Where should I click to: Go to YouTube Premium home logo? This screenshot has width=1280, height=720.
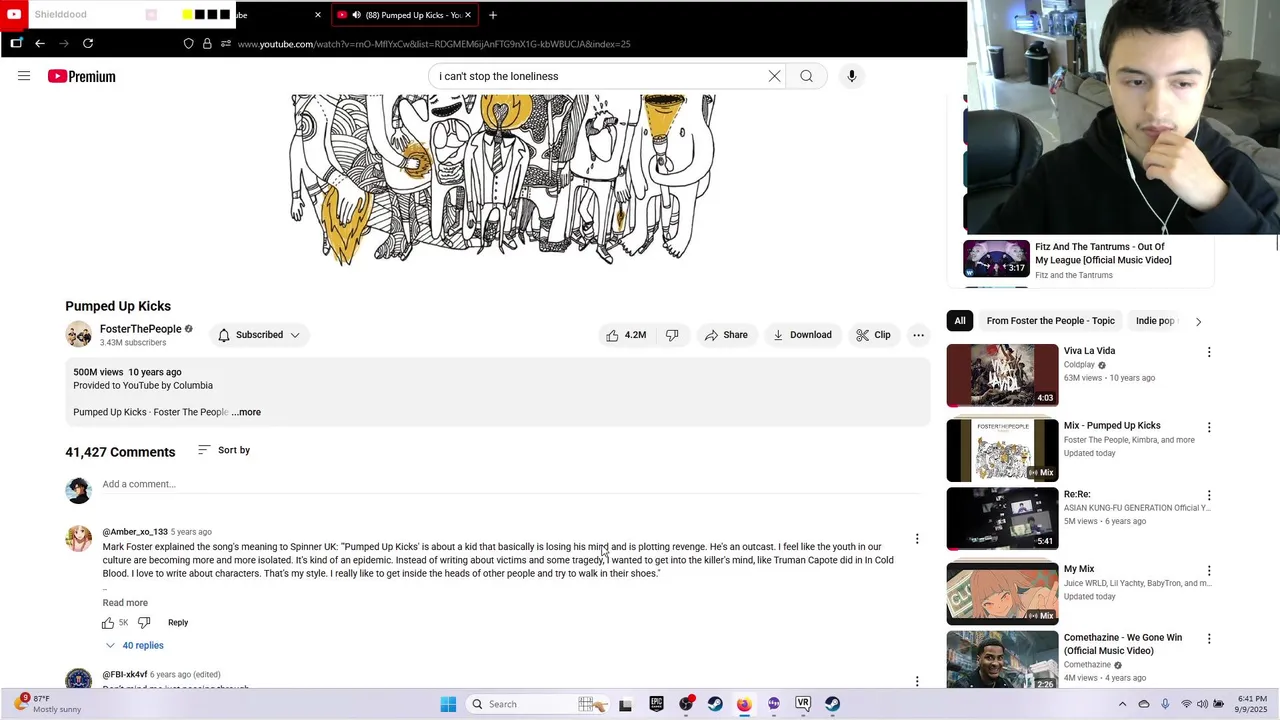82,76
